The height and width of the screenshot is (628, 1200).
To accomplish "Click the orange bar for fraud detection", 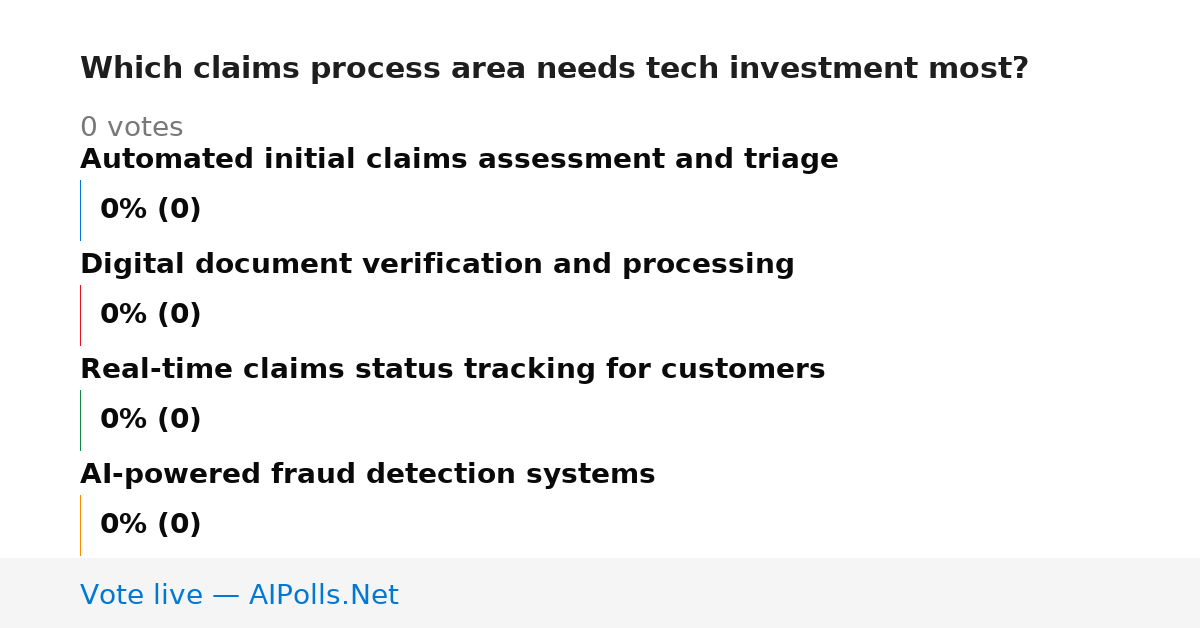I will coord(81,525).
